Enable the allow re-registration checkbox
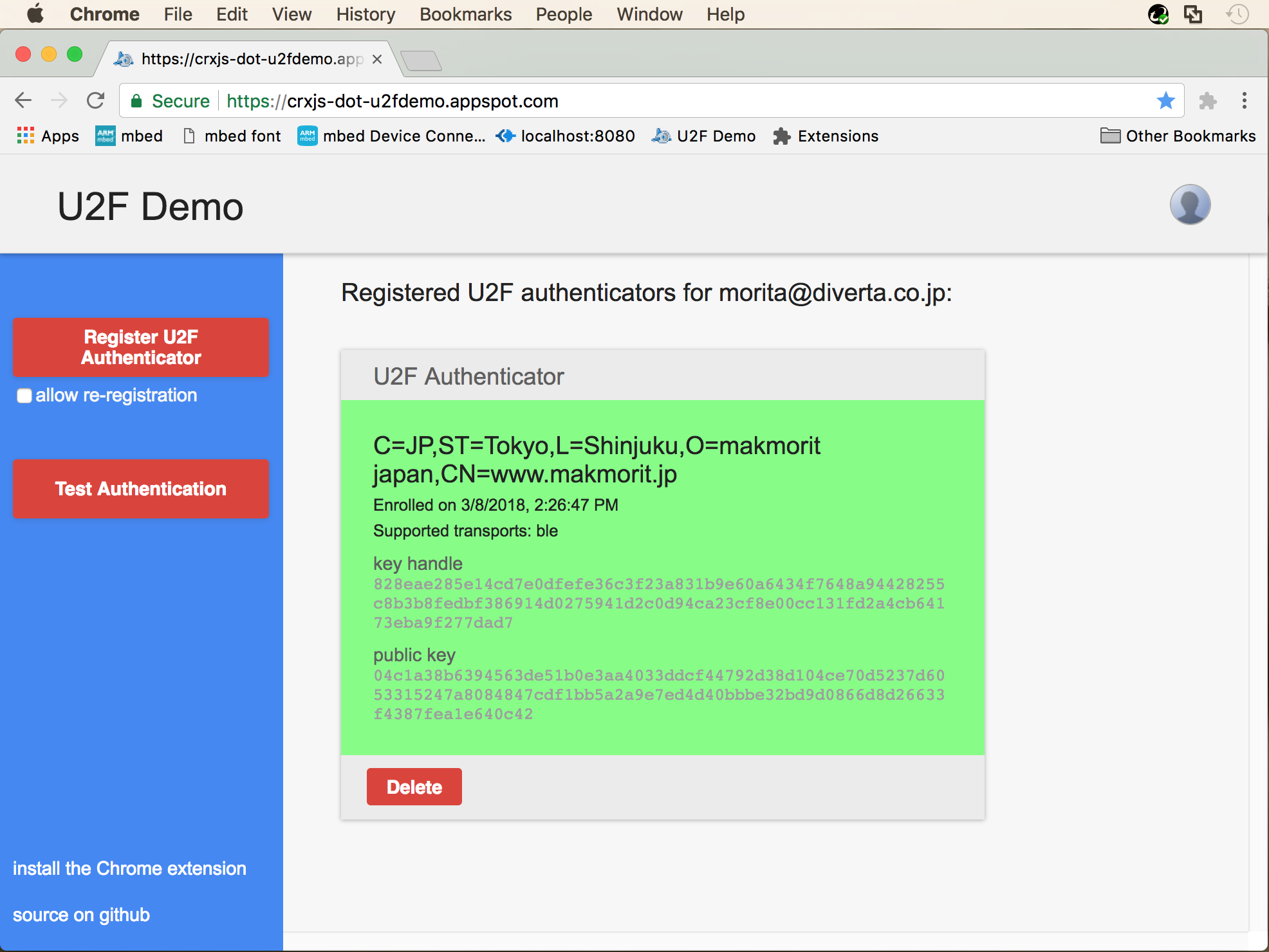This screenshot has height=952, width=1269. coord(24,396)
